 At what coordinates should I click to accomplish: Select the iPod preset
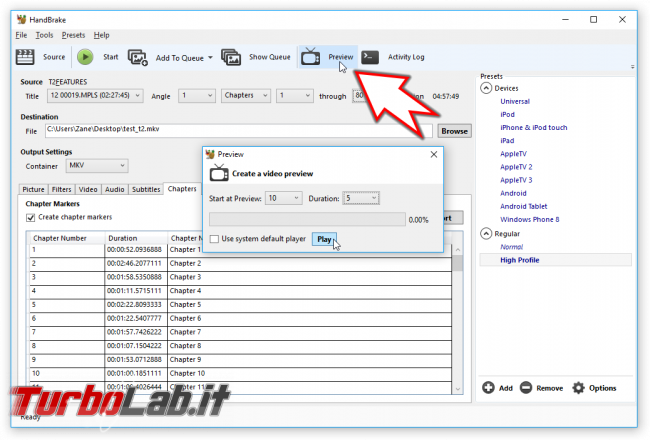click(x=507, y=114)
